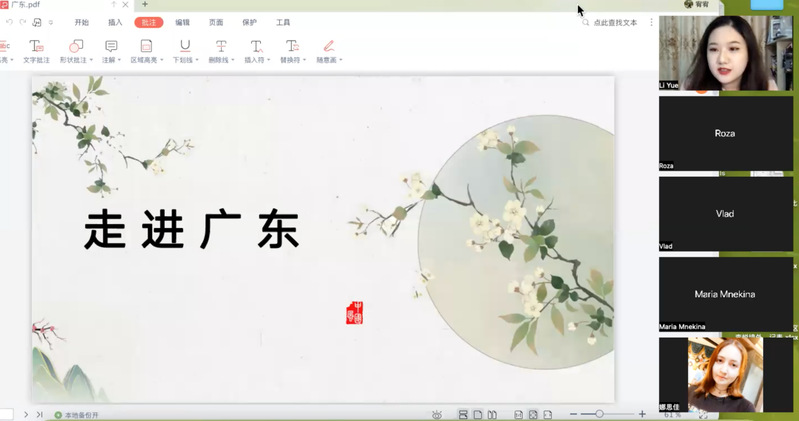Go to last page with the end arrow
This screenshot has height=421, width=799.
point(40,415)
